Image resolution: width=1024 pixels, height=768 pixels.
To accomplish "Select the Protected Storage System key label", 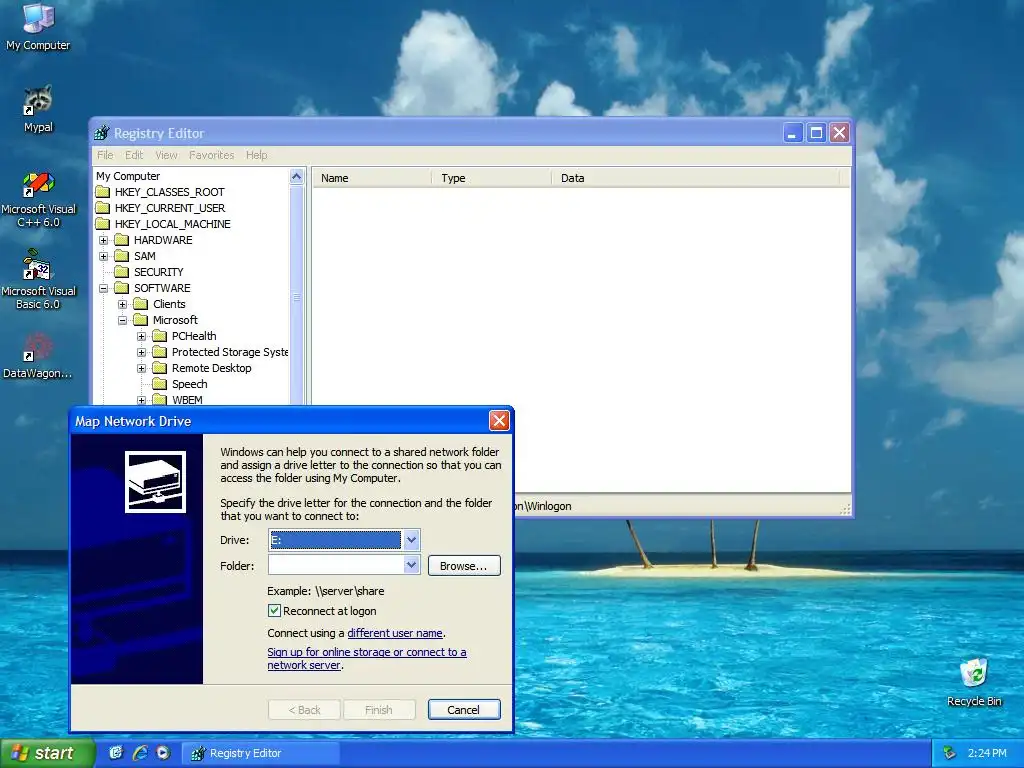I will point(229,352).
